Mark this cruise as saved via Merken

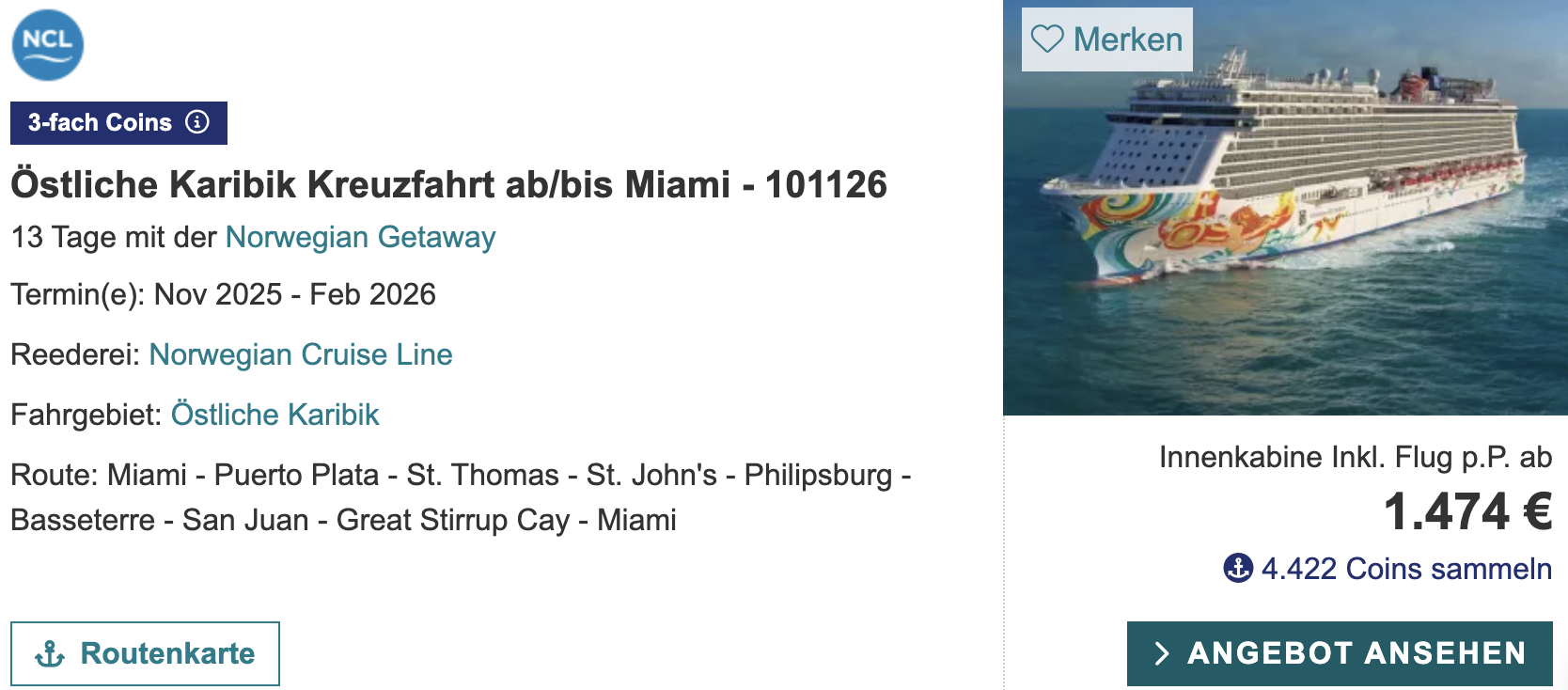(1105, 39)
